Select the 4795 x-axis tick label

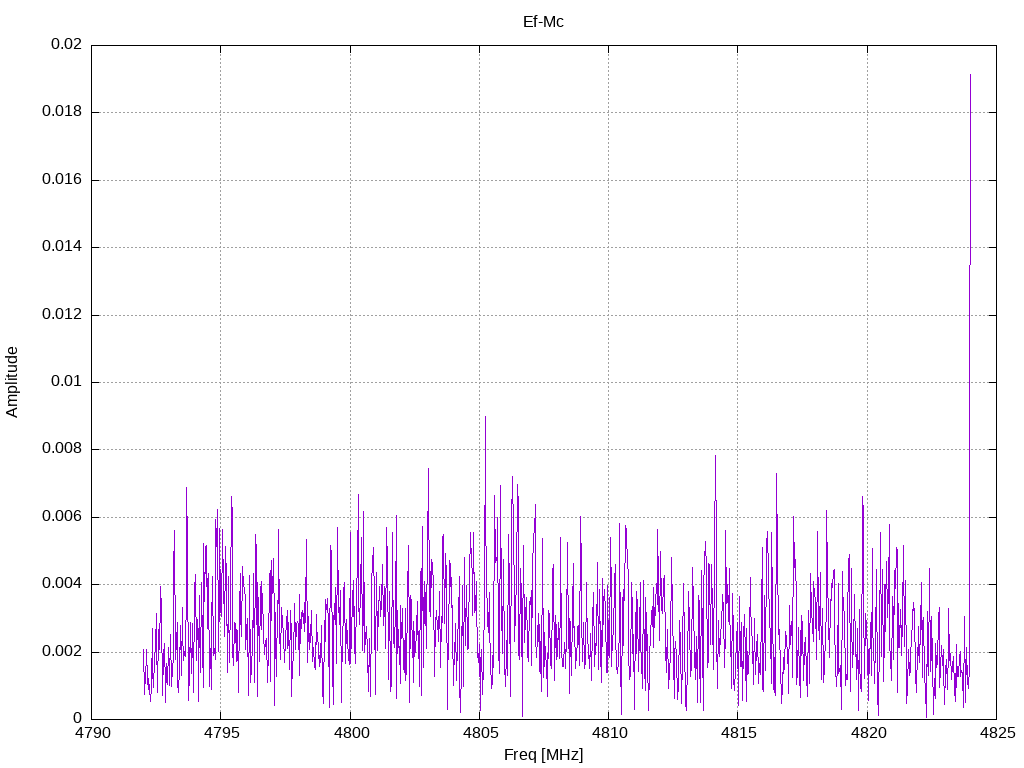(x=221, y=733)
